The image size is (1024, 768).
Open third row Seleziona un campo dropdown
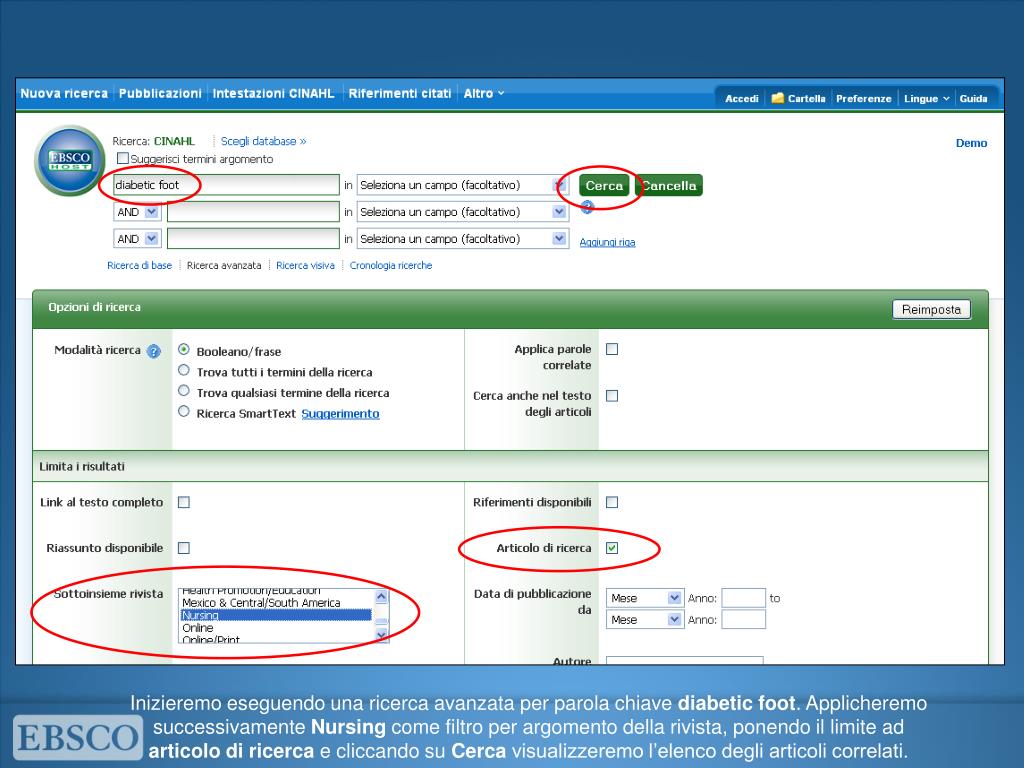pos(462,239)
